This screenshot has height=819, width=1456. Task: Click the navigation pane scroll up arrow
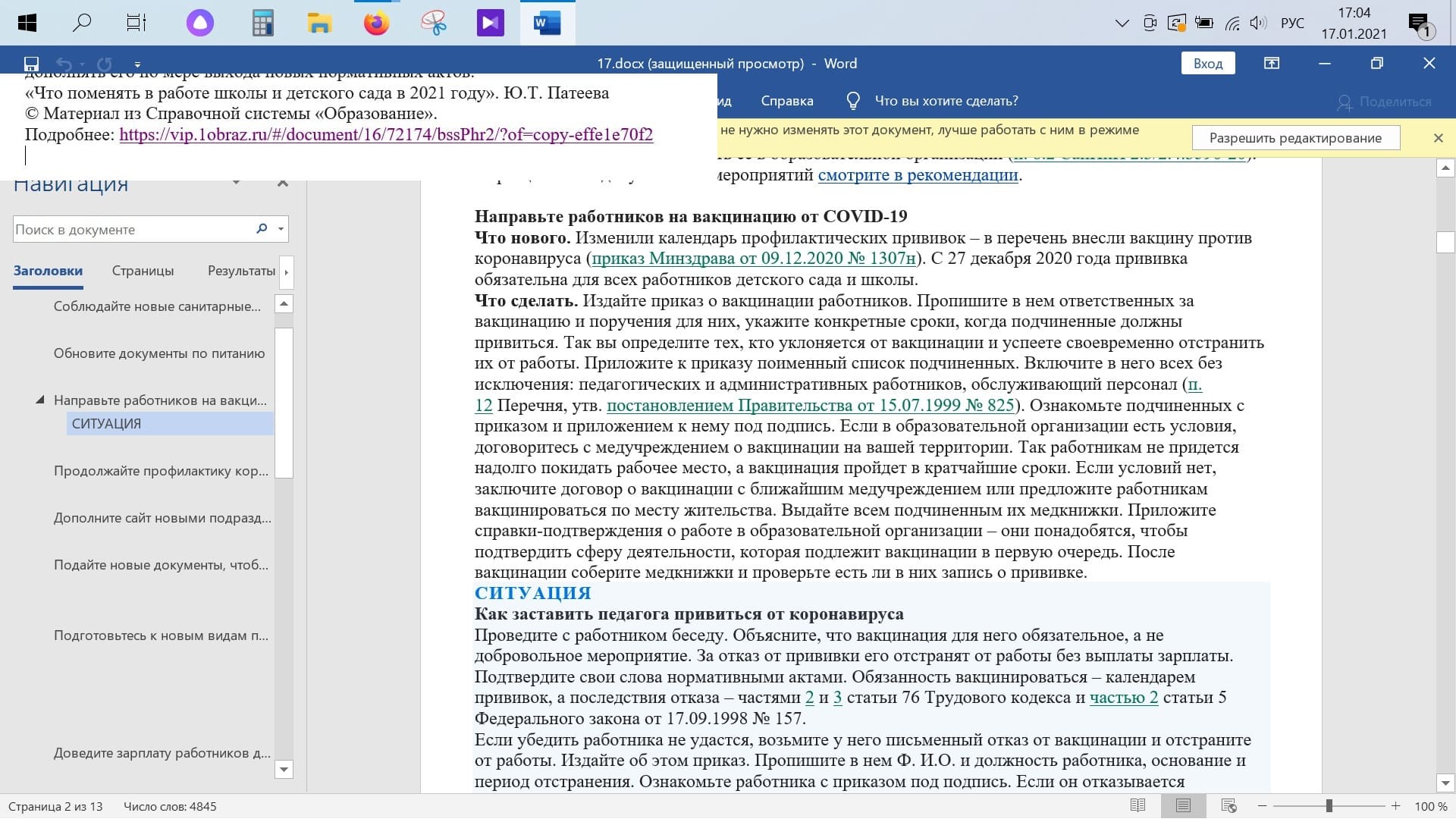pos(284,304)
